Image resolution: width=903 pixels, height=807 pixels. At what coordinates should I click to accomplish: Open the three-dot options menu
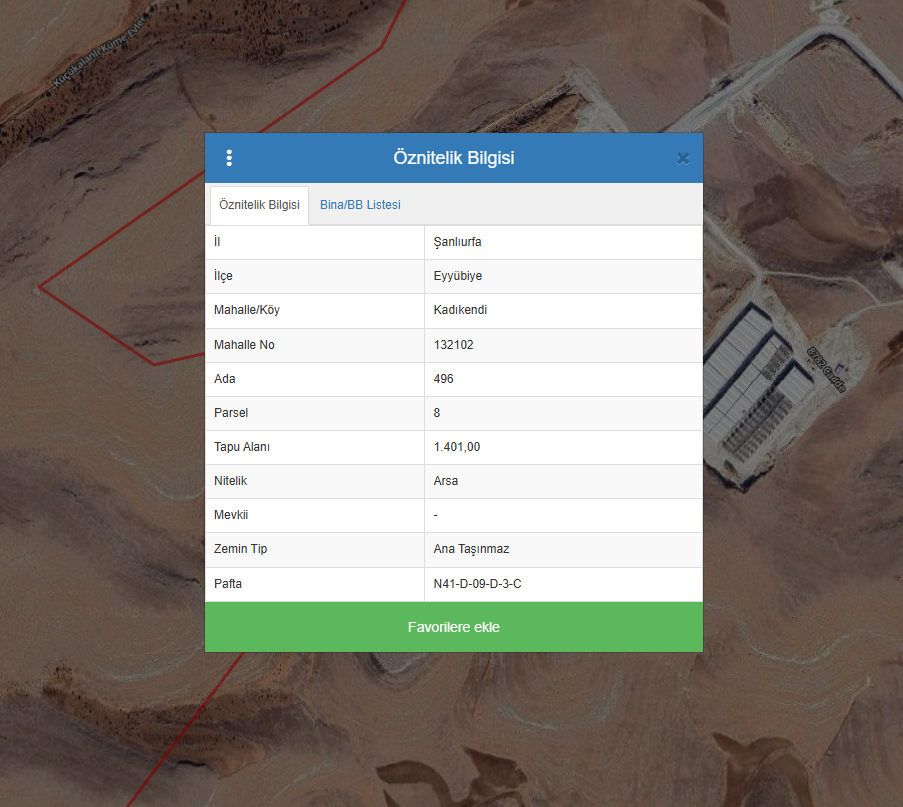(x=229, y=158)
